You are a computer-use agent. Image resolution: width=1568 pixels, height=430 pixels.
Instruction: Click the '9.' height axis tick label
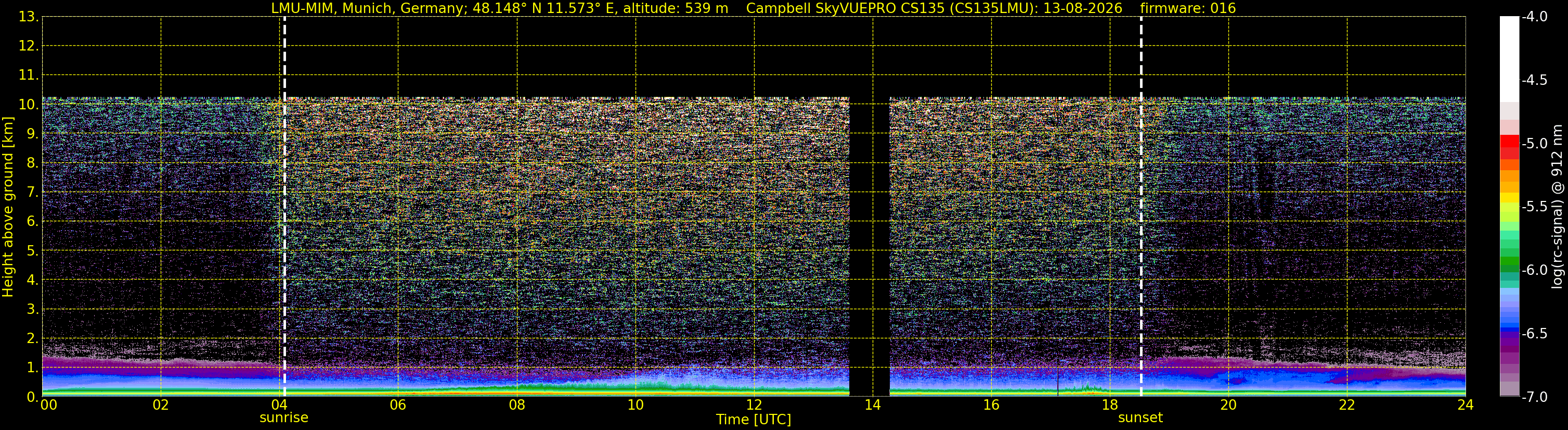[x=33, y=134]
